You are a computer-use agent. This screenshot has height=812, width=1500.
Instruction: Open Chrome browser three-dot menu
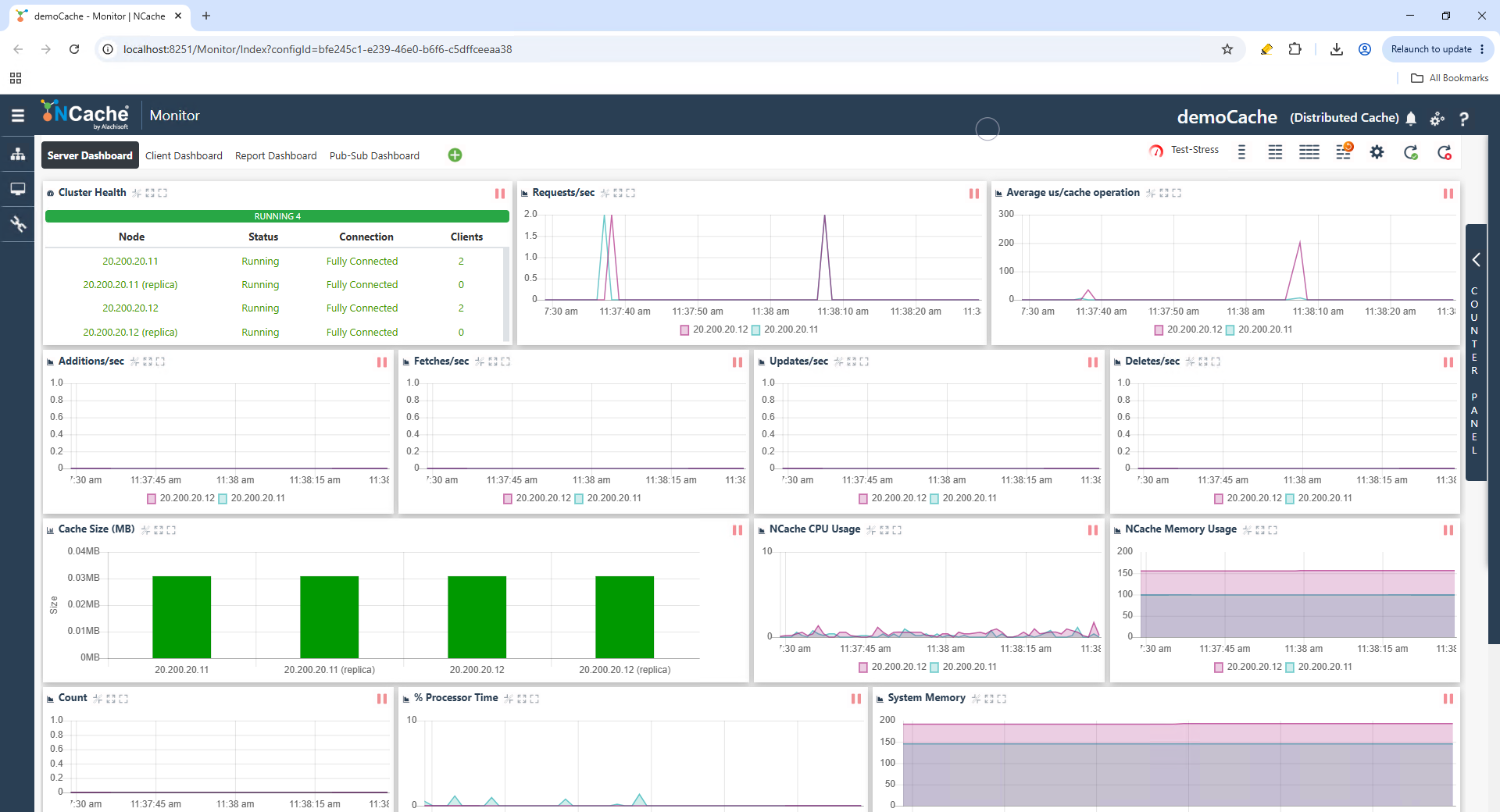[1482, 49]
